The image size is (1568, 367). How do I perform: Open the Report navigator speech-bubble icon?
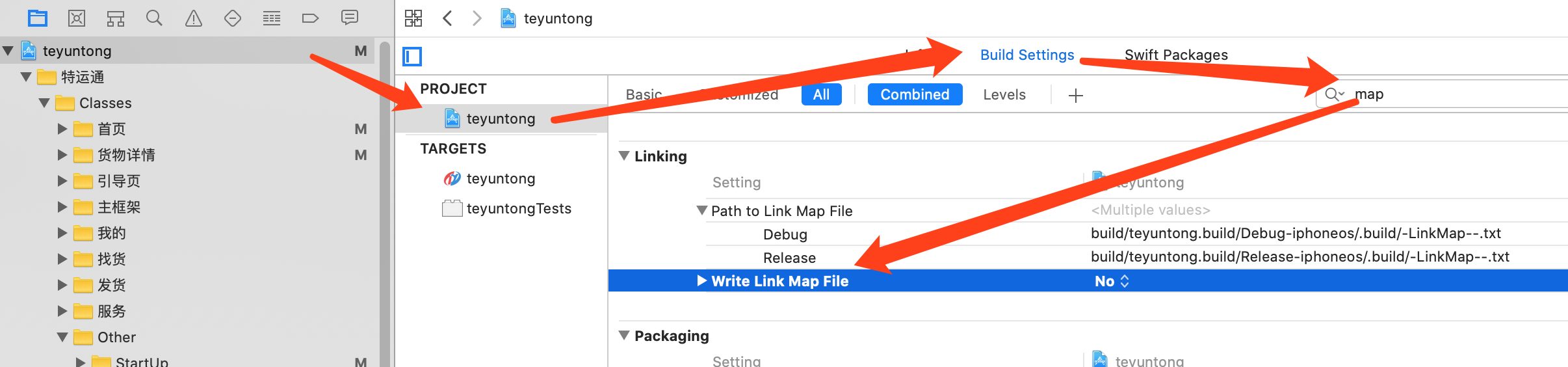[350, 18]
